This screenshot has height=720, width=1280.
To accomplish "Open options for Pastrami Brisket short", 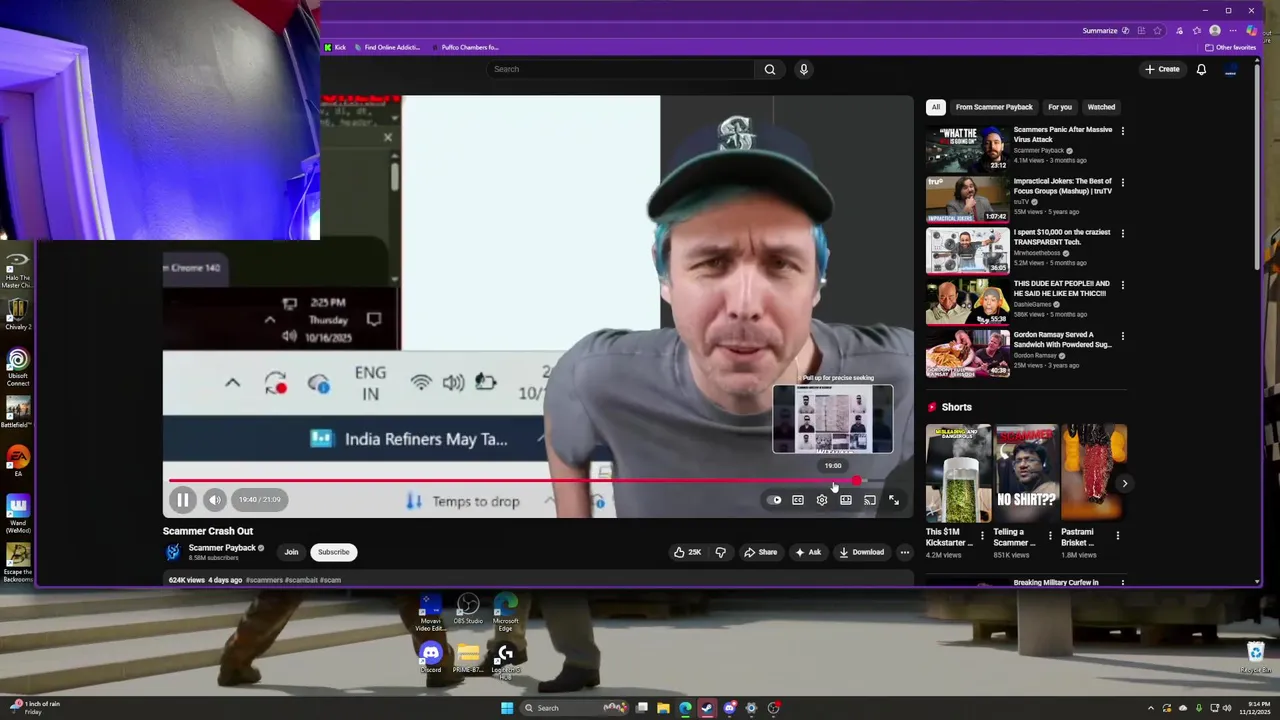I will coord(1117,536).
